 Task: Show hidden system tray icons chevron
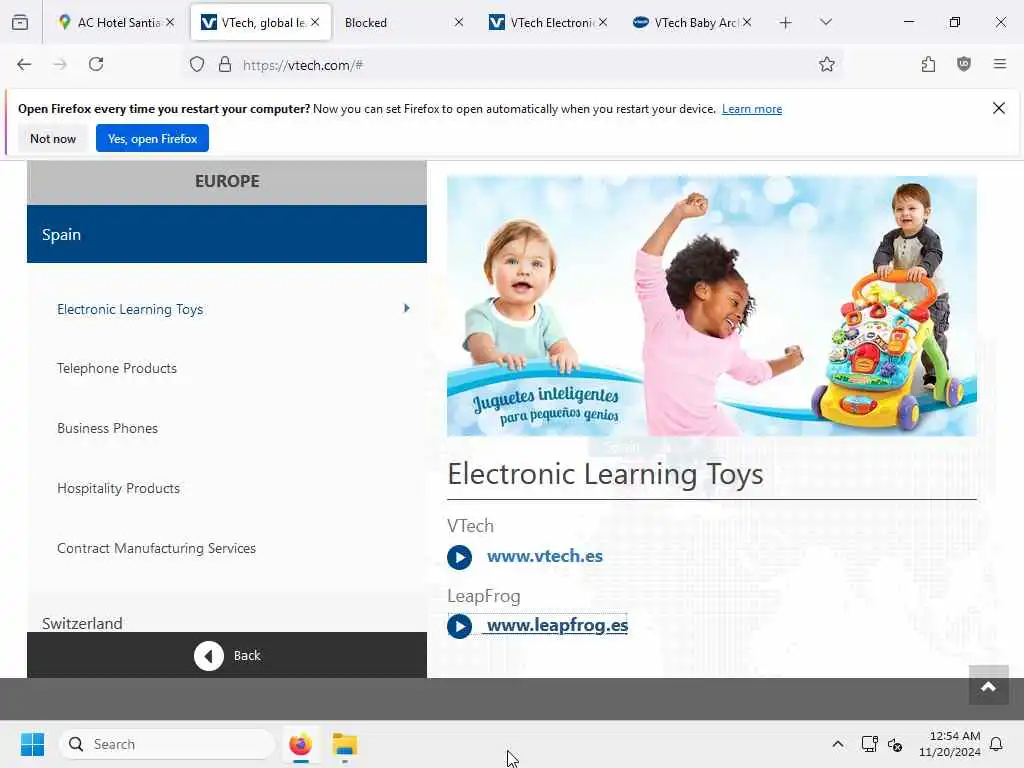coord(838,744)
